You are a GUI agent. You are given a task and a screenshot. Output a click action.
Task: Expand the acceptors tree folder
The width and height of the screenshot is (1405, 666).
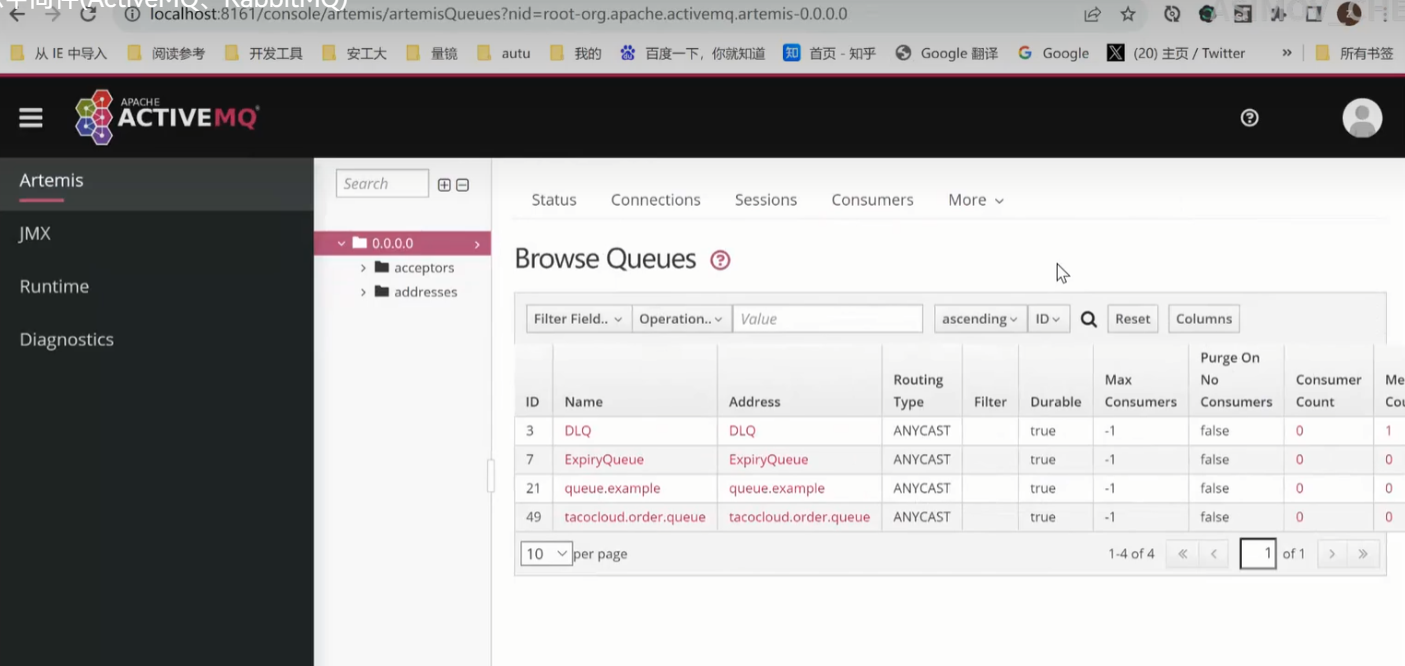point(363,268)
